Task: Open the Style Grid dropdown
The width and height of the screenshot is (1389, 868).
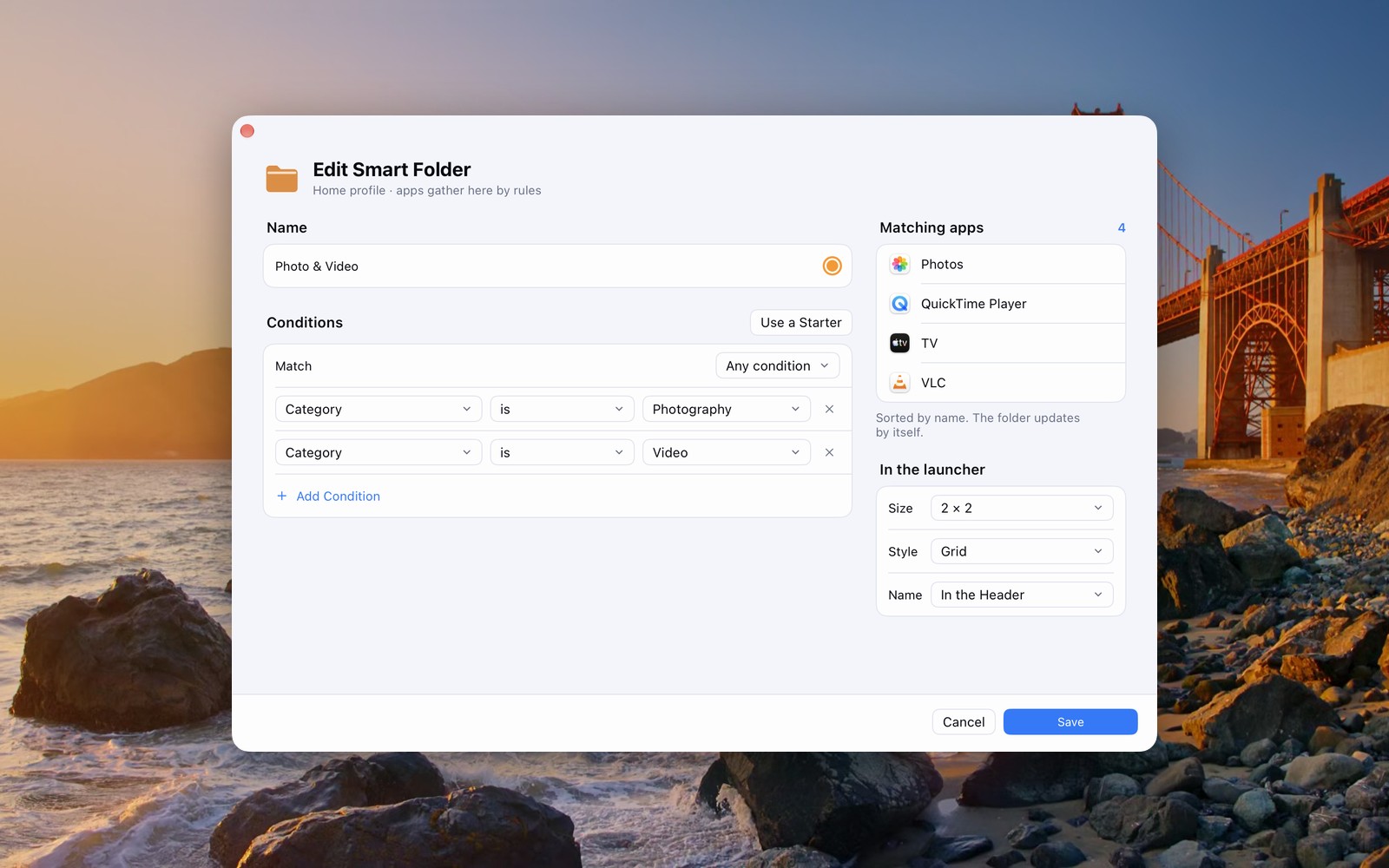Action: (x=1022, y=551)
